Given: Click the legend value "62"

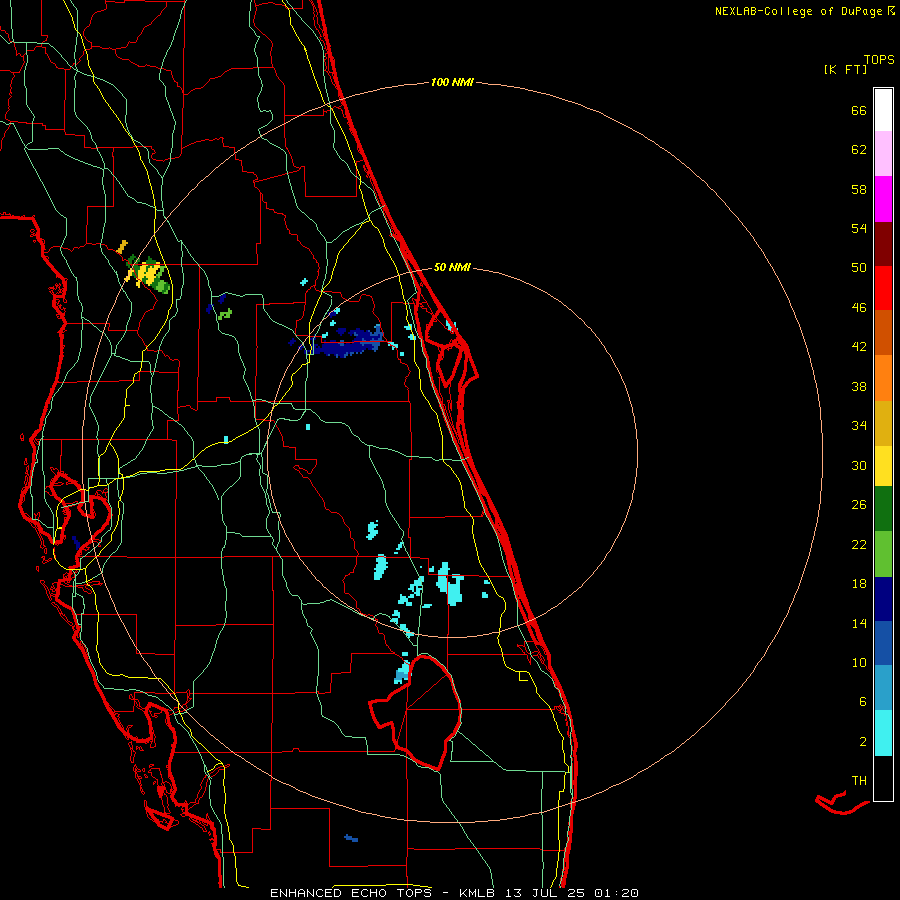Looking at the screenshot, I should click(x=859, y=150).
